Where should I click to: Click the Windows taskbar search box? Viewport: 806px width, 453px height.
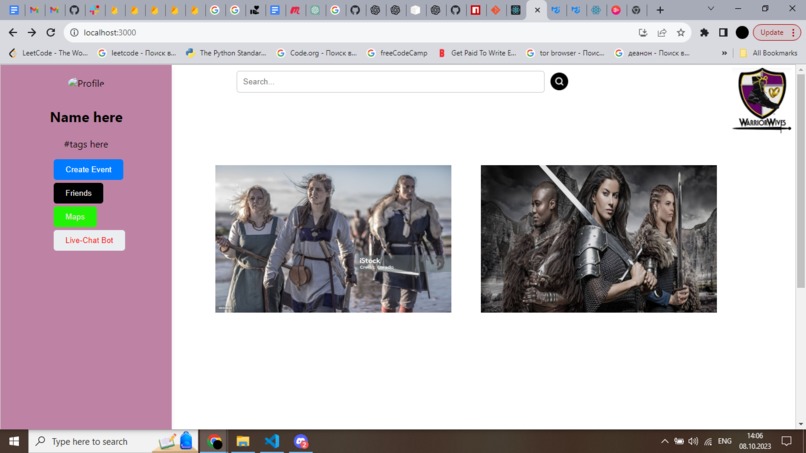113,441
